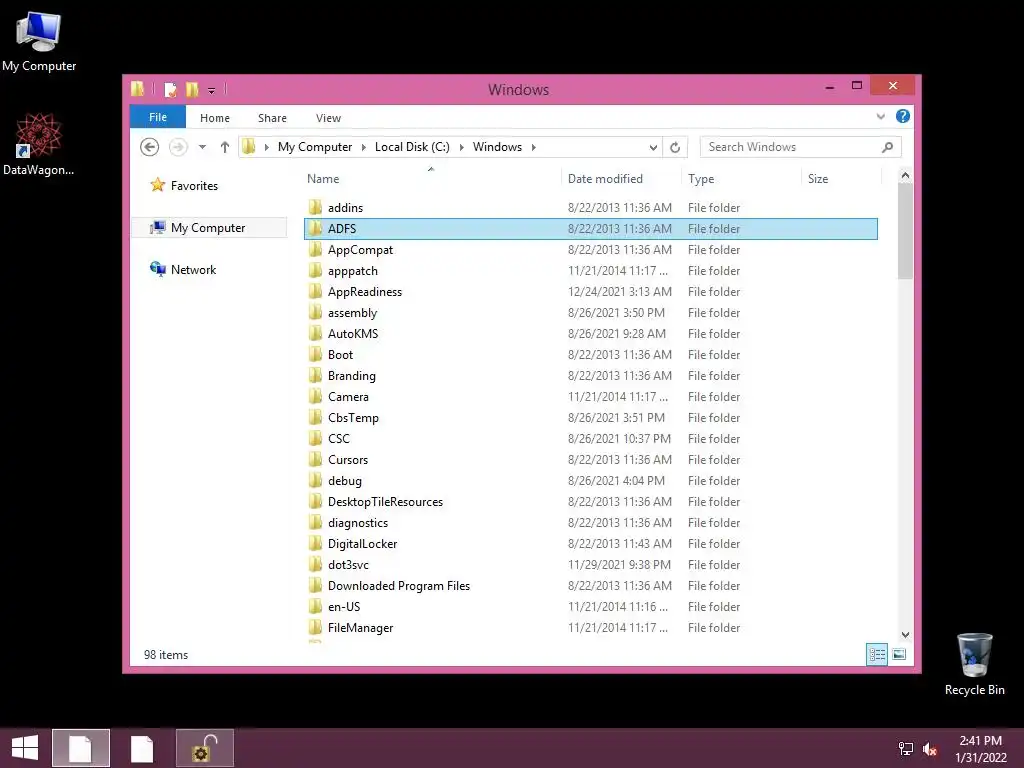Image resolution: width=1024 pixels, height=768 pixels.
Task: Click the FileManager folder icon
Action: pos(315,628)
